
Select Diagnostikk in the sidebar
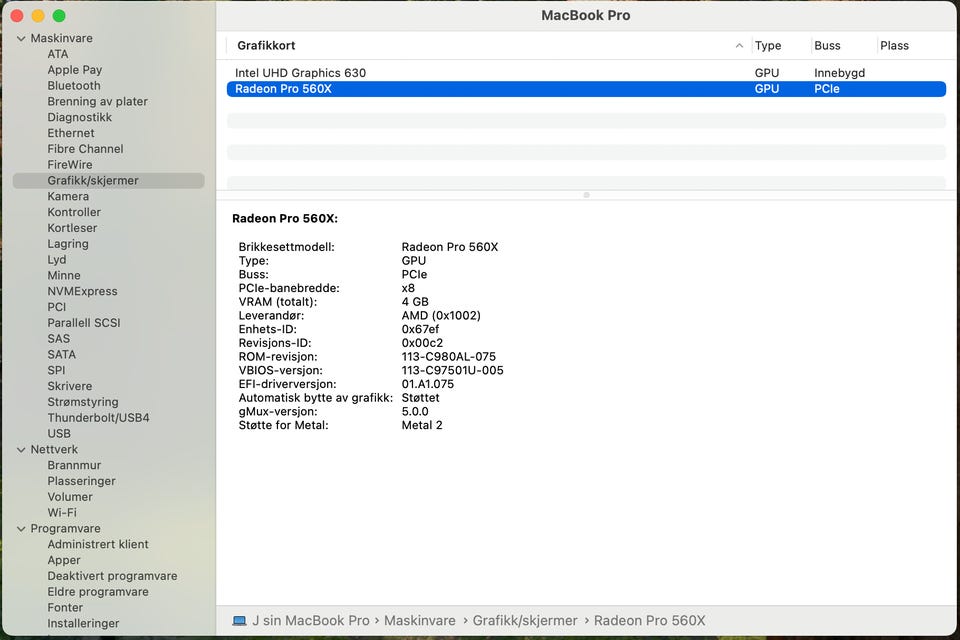80,118
